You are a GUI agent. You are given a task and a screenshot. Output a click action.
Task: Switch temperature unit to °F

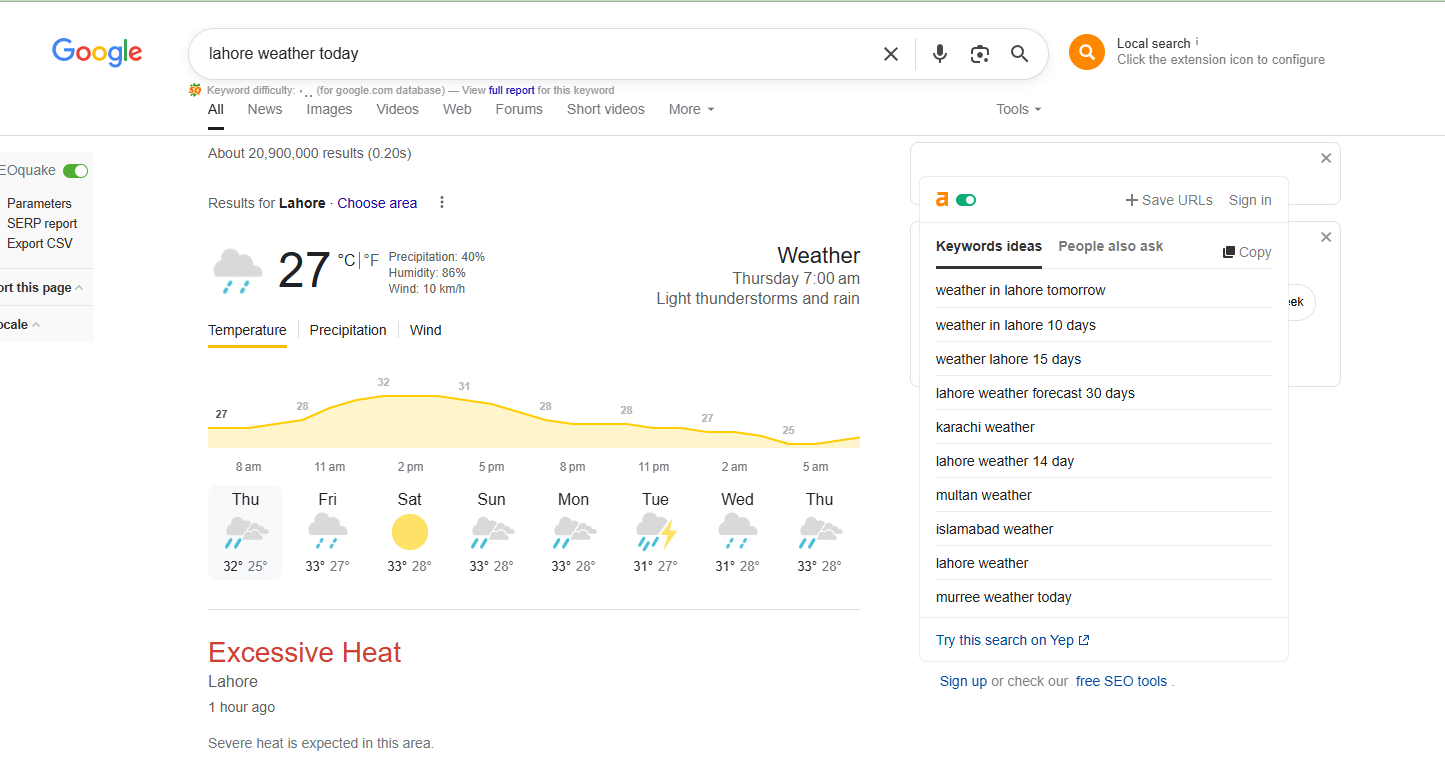[371, 260]
